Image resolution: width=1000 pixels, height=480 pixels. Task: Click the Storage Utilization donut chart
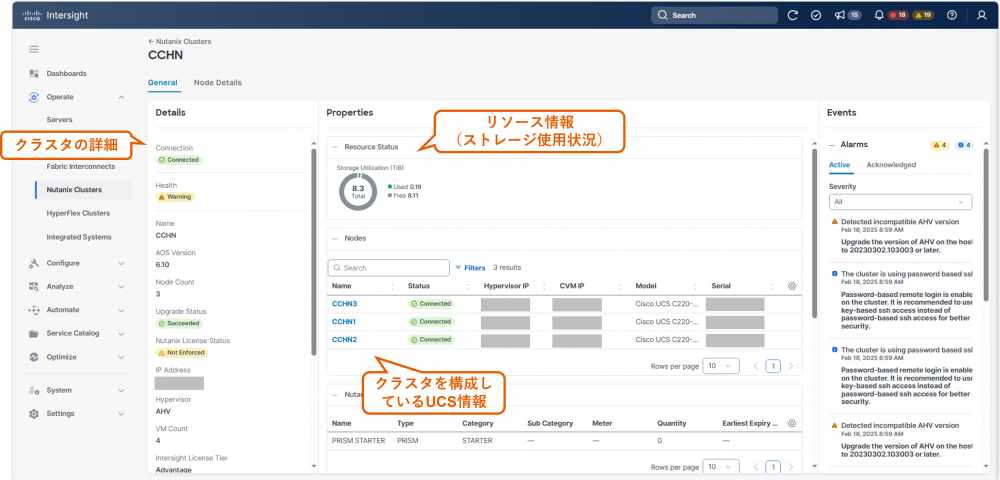coord(358,192)
